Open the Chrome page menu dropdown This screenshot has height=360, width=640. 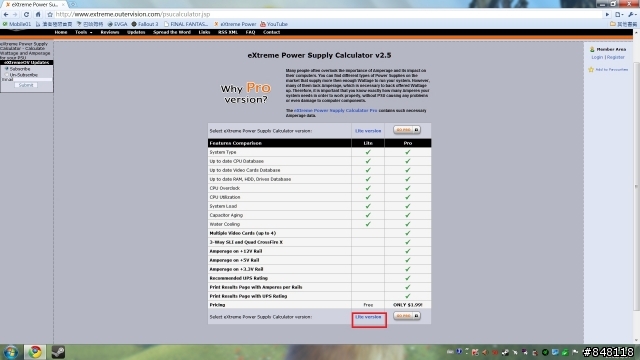(619, 15)
